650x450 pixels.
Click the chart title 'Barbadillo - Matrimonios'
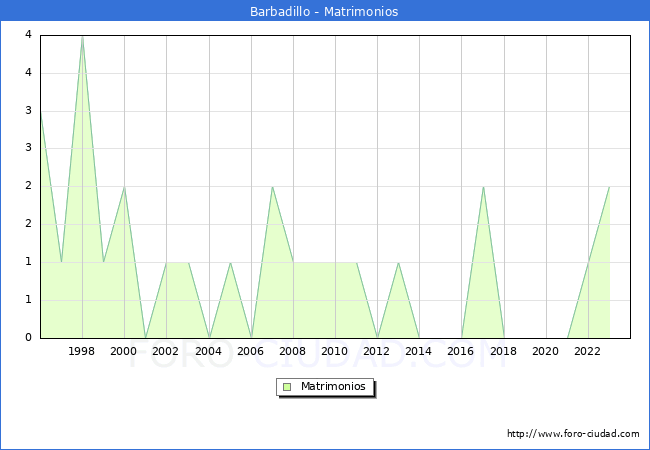pyautogui.click(x=324, y=11)
